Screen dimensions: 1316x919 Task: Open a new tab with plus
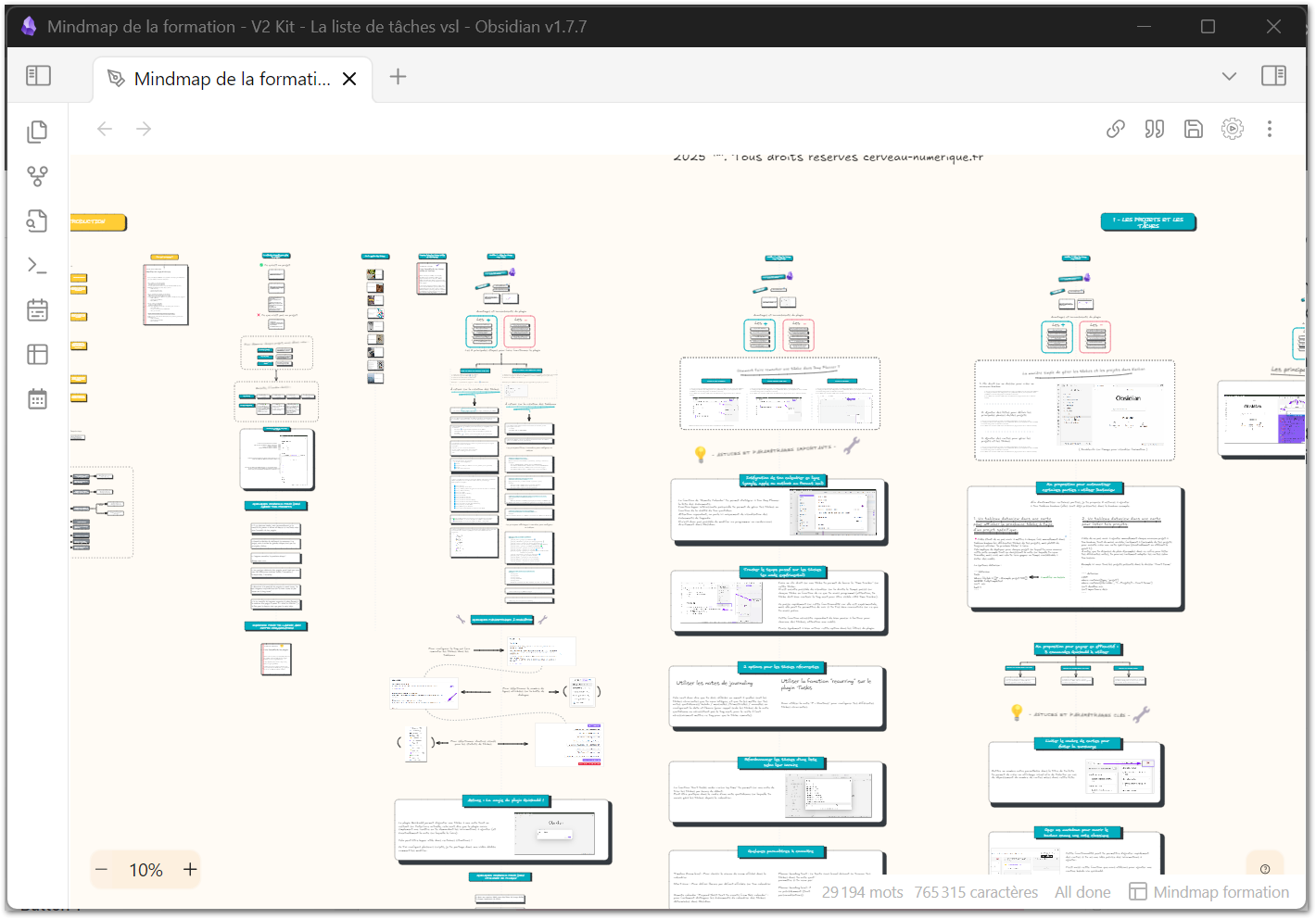tap(398, 76)
